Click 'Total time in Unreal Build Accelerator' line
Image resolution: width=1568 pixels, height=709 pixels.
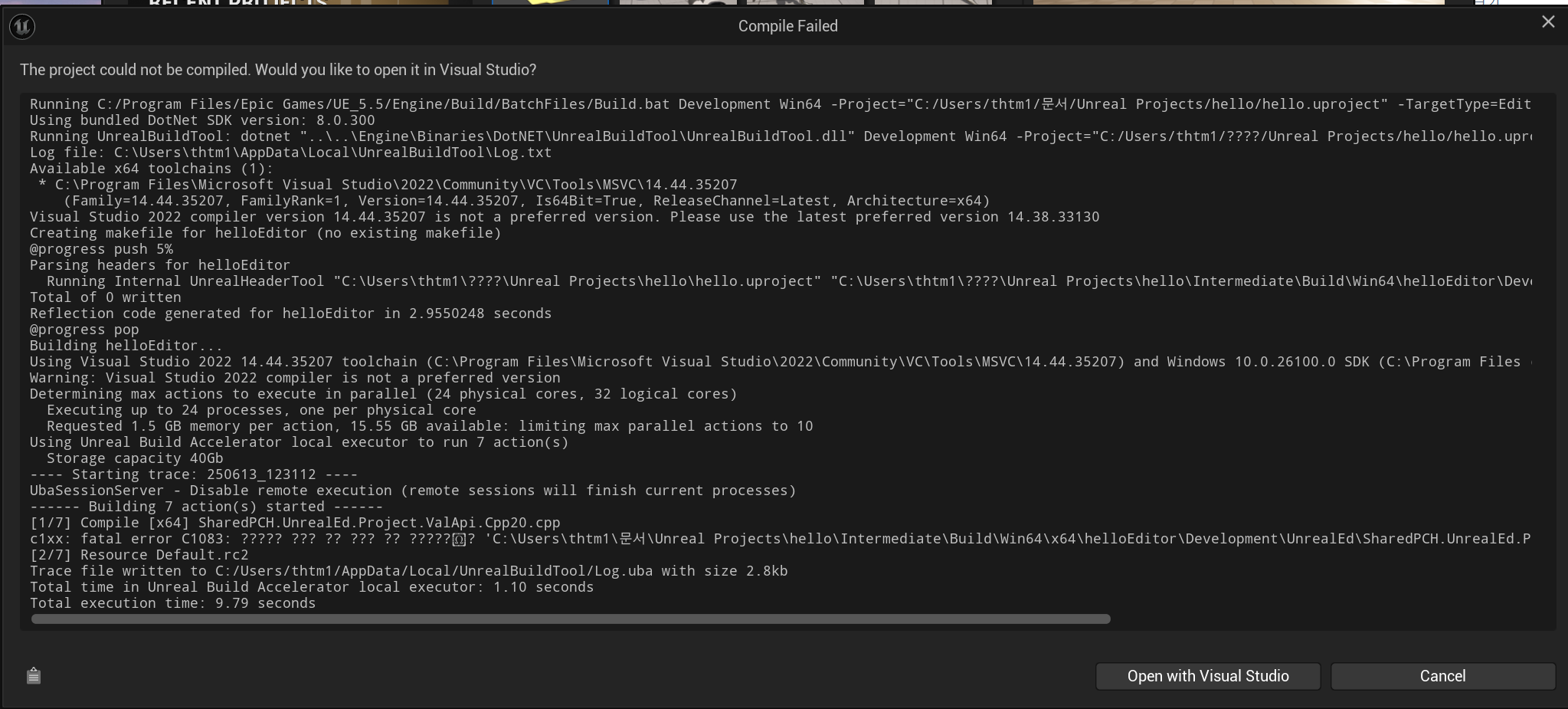click(312, 587)
